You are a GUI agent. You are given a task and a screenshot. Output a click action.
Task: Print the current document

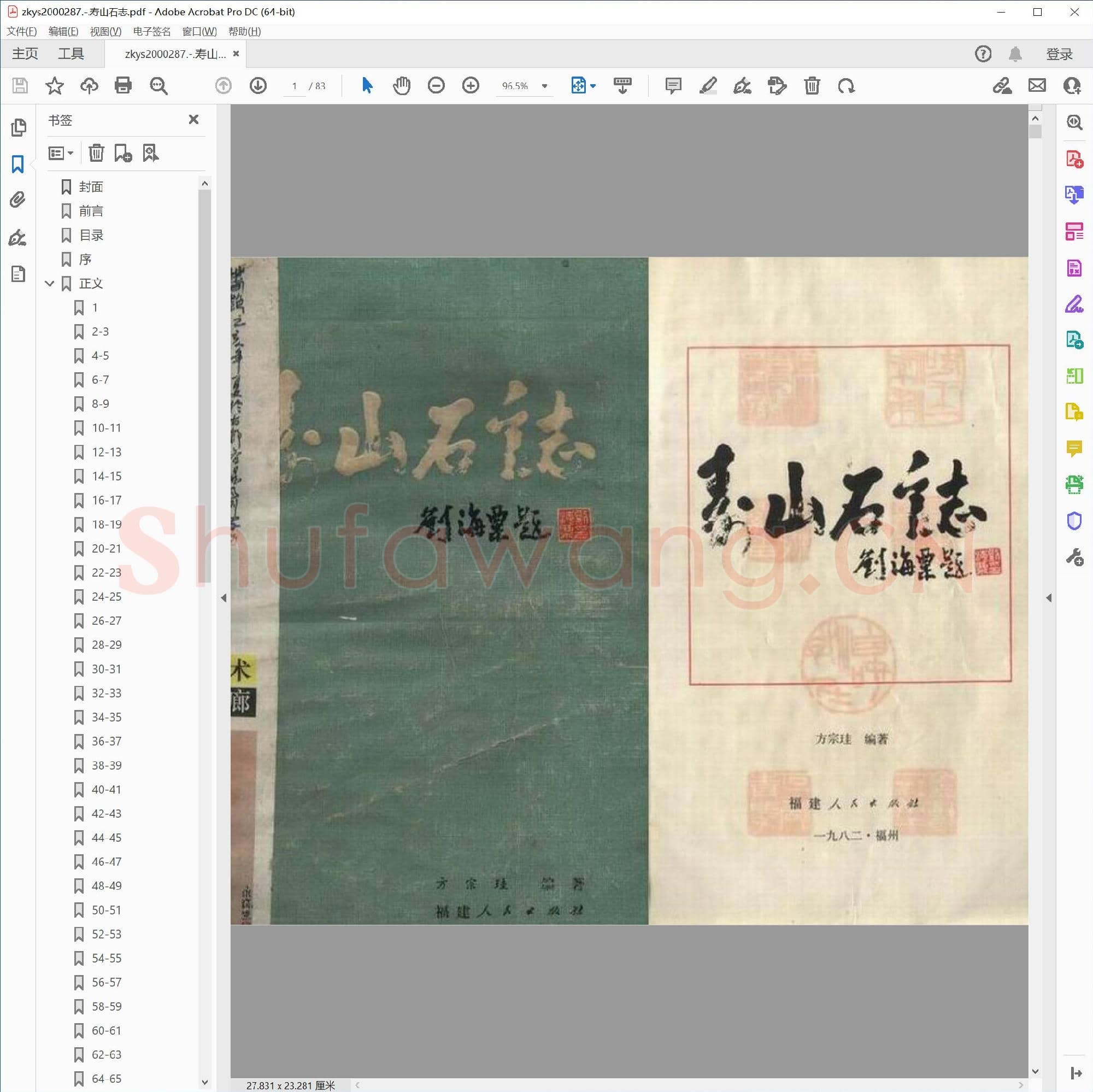(x=124, y=85)
